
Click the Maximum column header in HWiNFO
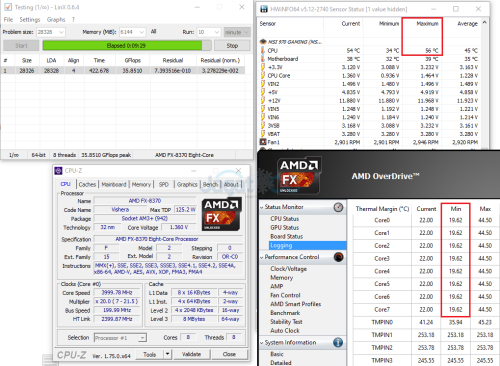pos(427,24)
